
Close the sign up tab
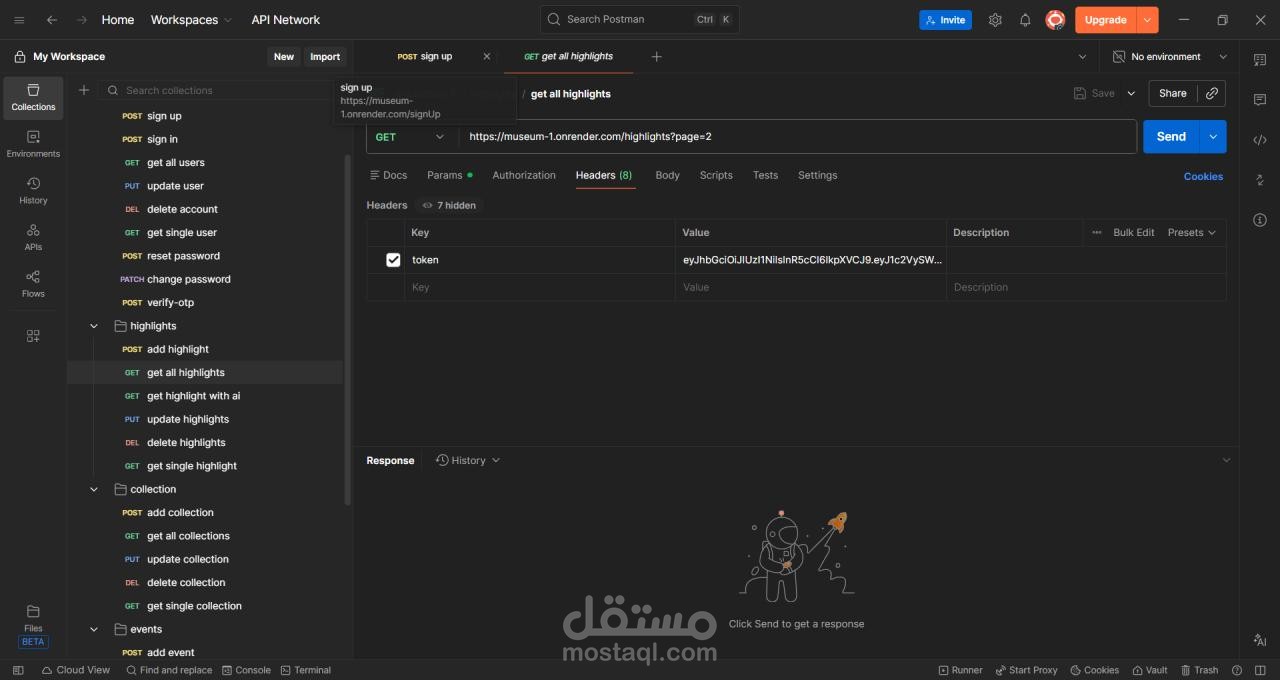click(487, 57)
